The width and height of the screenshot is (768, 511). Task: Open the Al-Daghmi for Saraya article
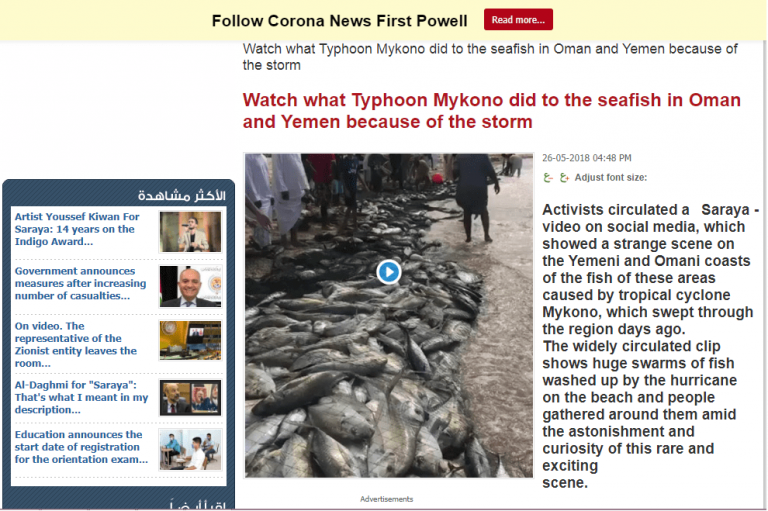tap(81, 397)
